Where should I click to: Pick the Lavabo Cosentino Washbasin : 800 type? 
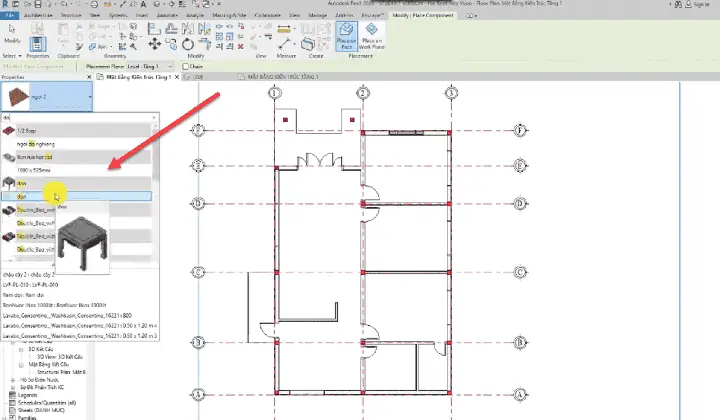67,316
